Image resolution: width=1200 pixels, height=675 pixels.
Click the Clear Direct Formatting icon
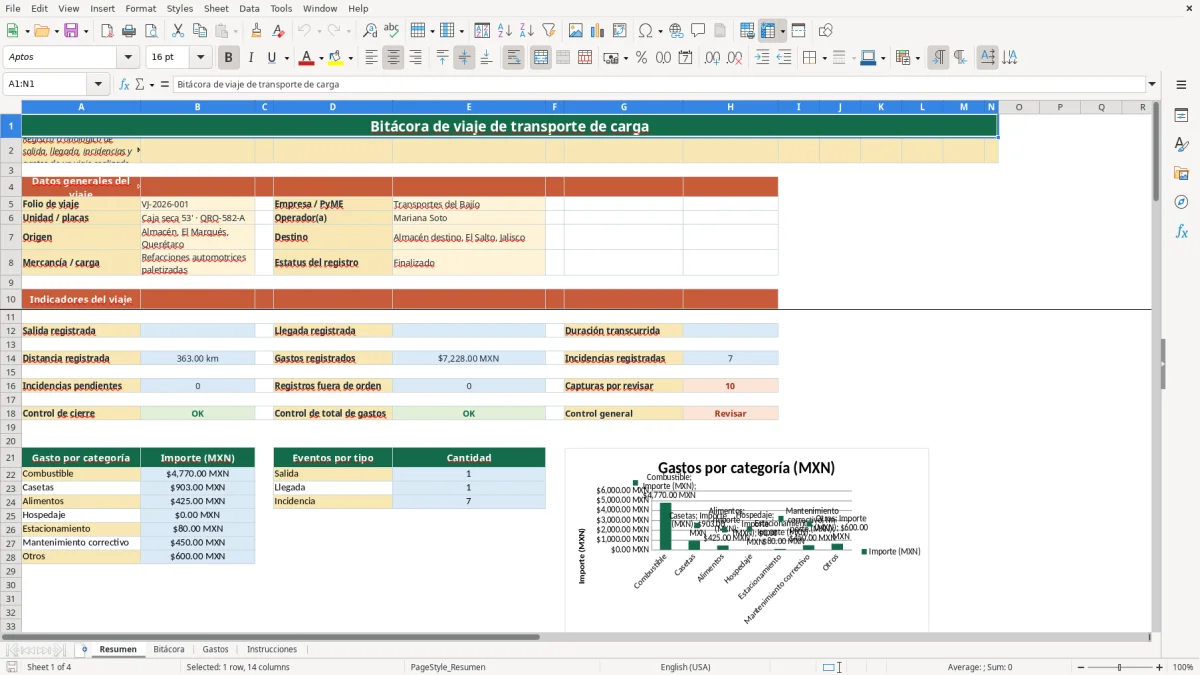point(278,31)
